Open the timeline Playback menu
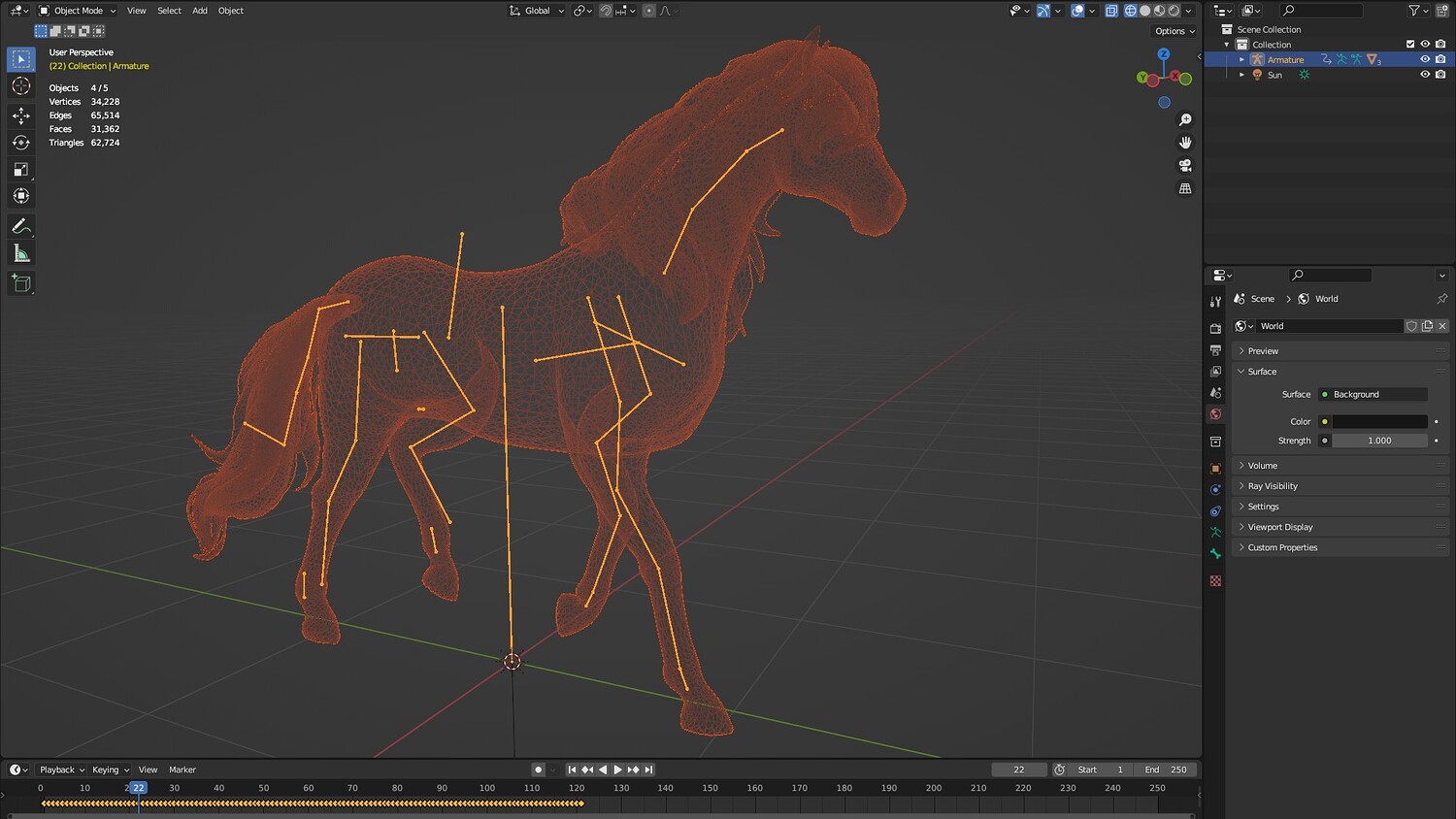Screen dimensions: 1456x819 61,770
